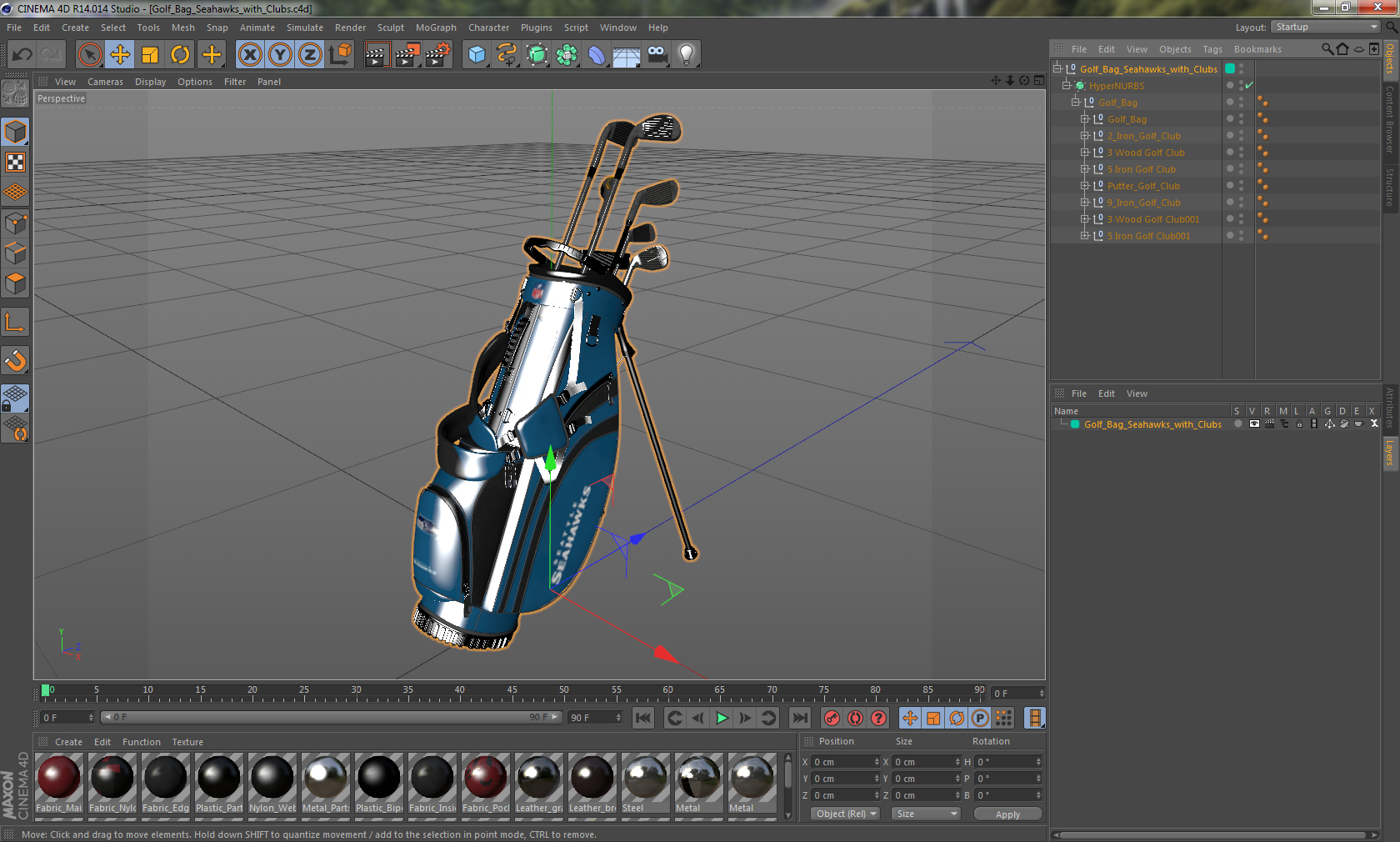Toggle layer solo dot in Layer Manager

1238,424
